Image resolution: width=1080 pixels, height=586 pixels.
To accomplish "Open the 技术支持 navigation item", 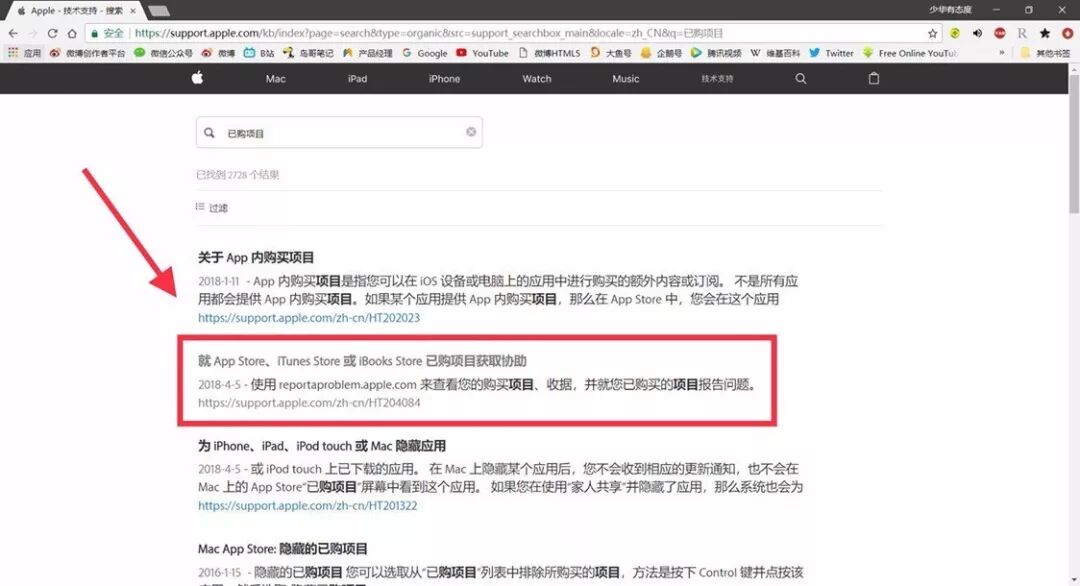I will [717, 79].
